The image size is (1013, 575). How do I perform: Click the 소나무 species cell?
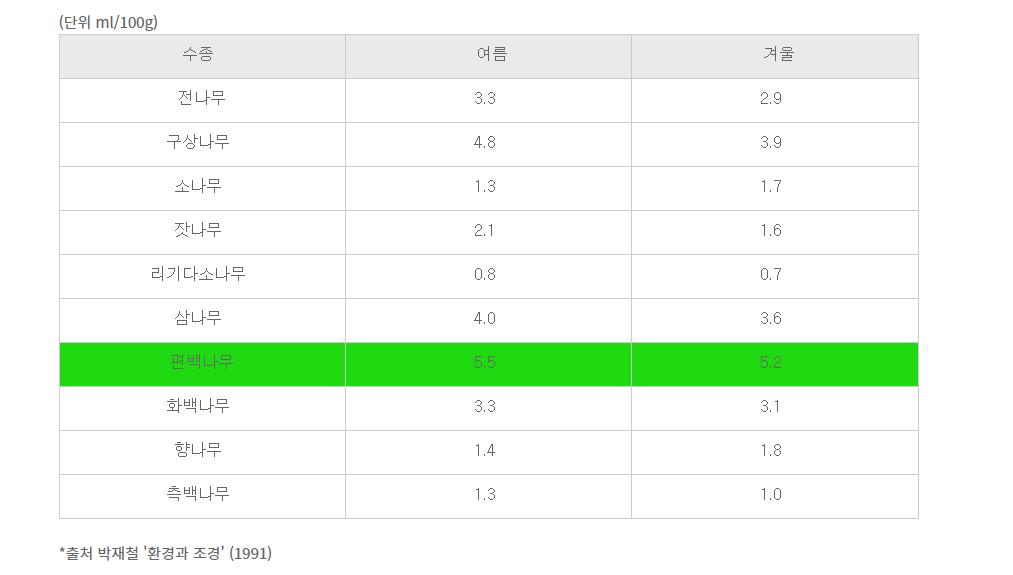tap(202, 189)
